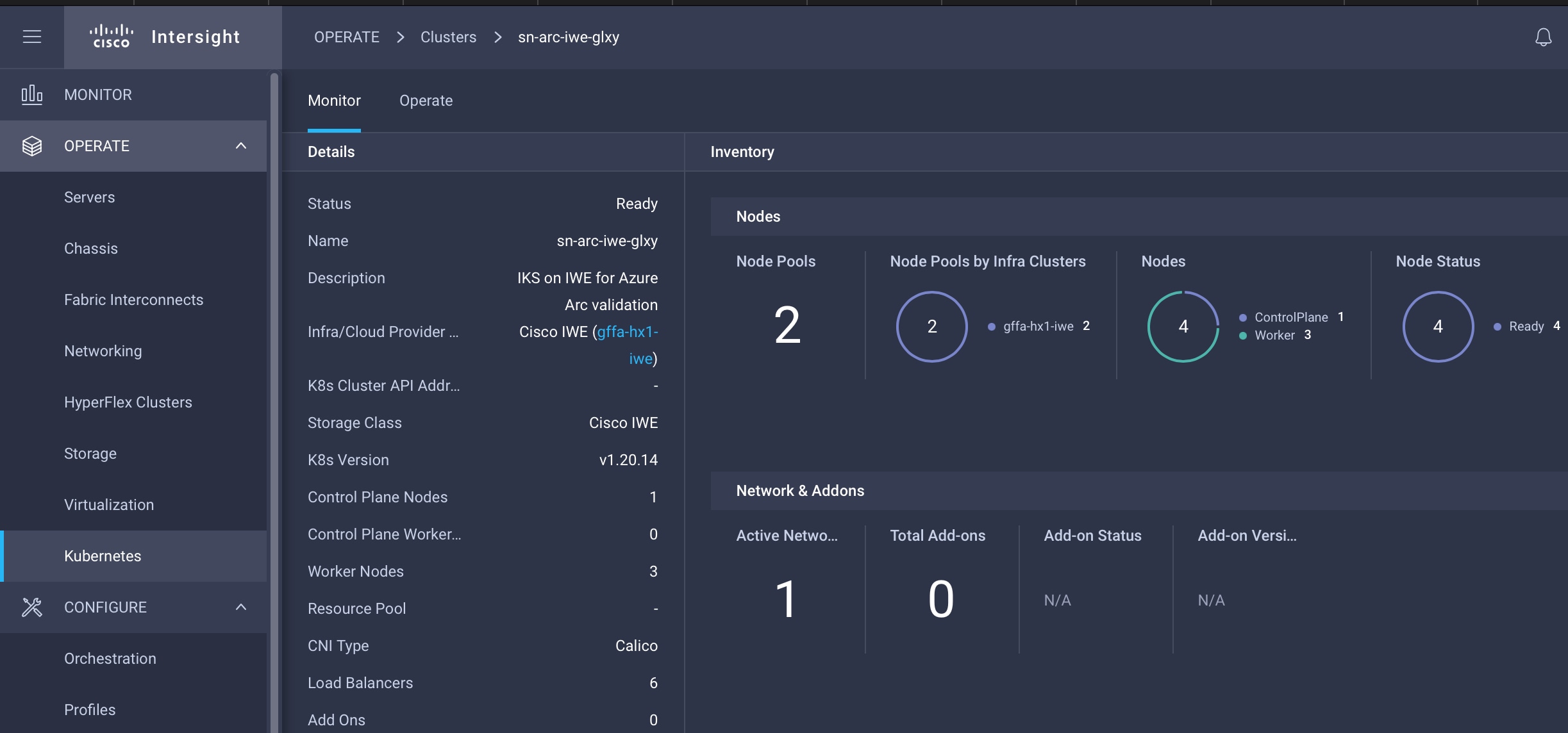Click the OPERATE stacked layers icon
Viewport: 1568px width, 733px height.
point(32,146)
